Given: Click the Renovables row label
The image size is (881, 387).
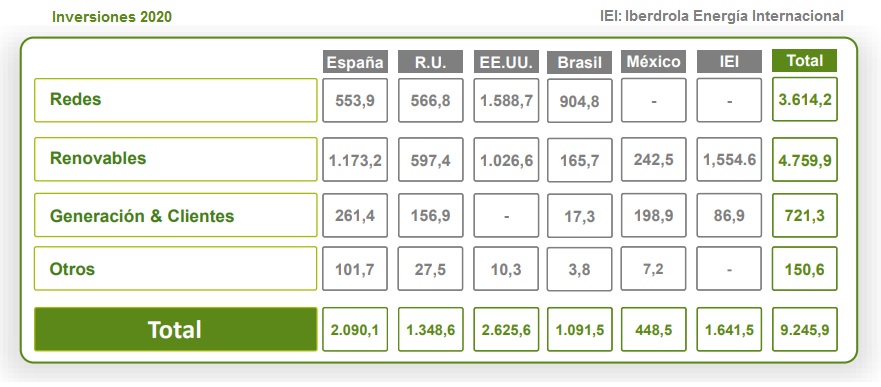Looking at the screenshot, I should 176,160.
